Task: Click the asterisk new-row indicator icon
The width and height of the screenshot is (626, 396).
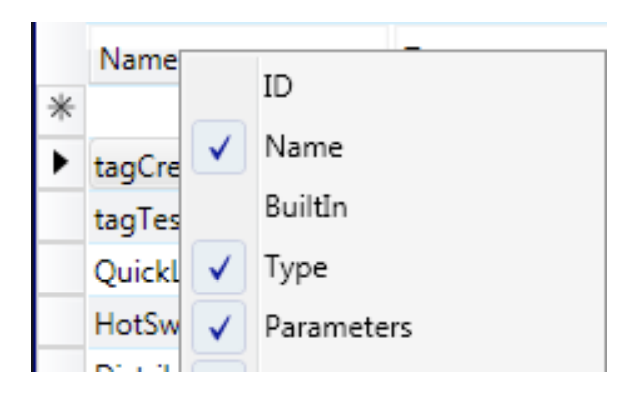Action: click(61, 108)
